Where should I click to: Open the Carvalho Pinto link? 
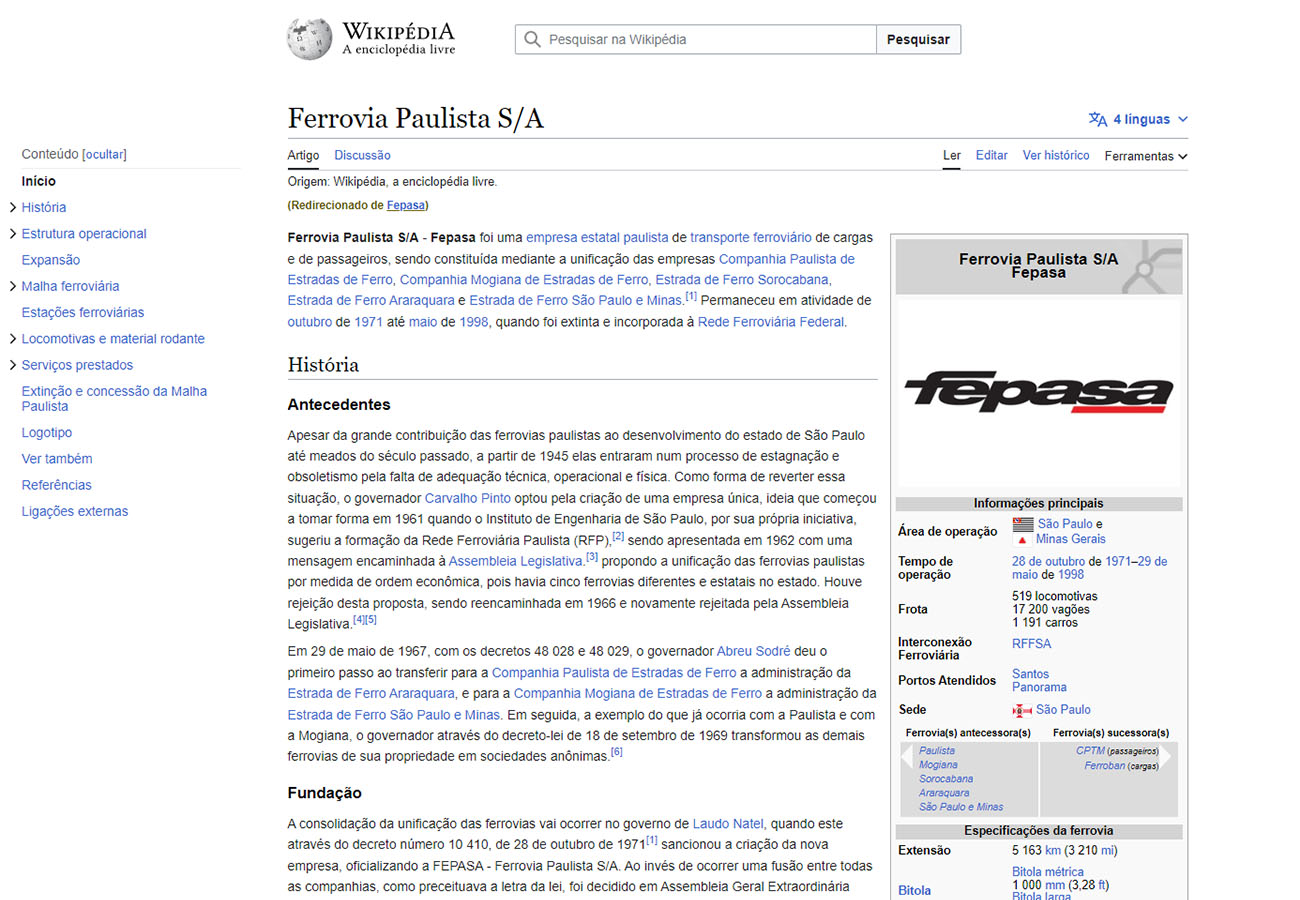[468, 497]
